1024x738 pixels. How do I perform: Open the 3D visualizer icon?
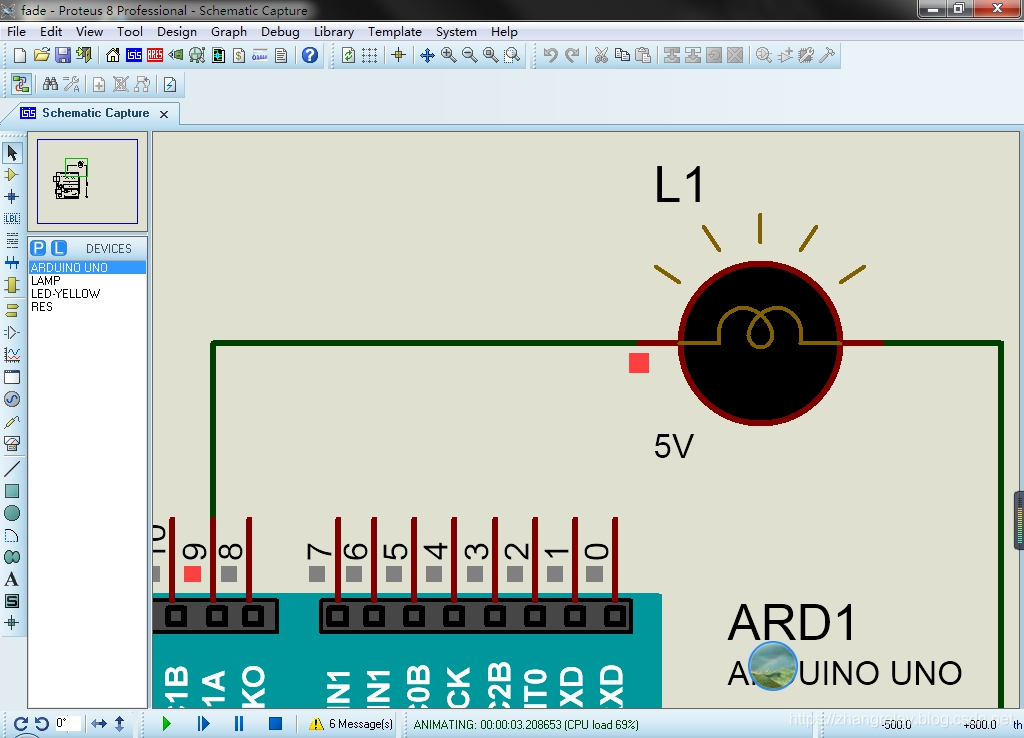176,56
